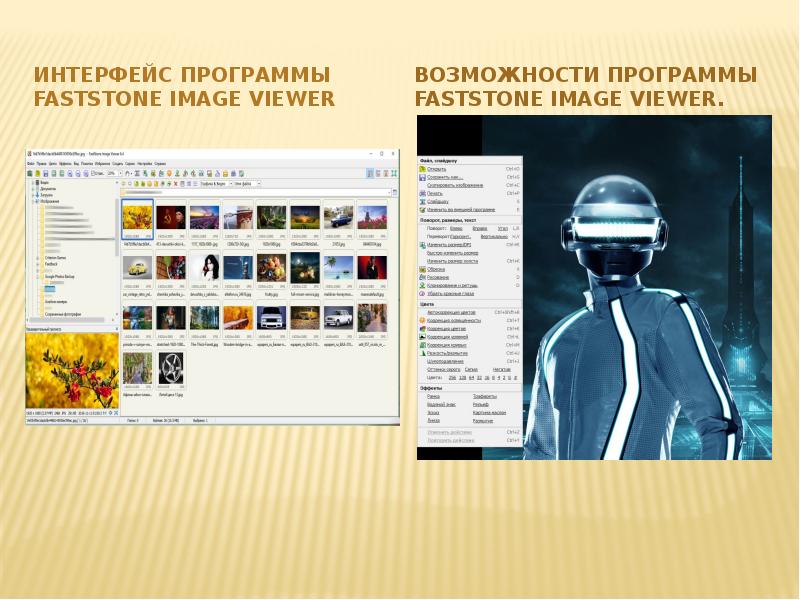The height and width of the screenshot is (600, 800).
Task: Select the Google Photos Backup folder
Action: (60, 277)
